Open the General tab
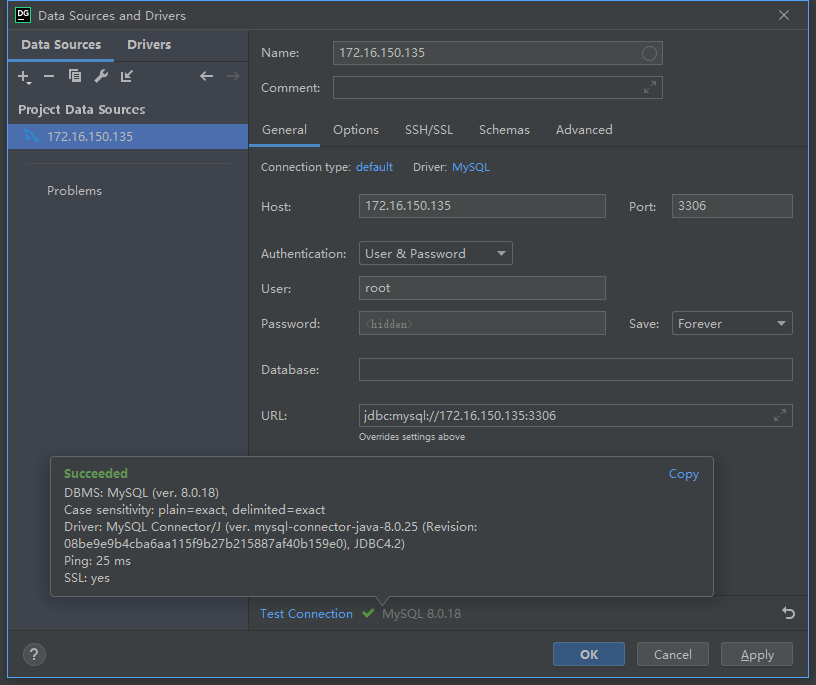The width and height of the screenshot is (816, 685). (284, 130)
